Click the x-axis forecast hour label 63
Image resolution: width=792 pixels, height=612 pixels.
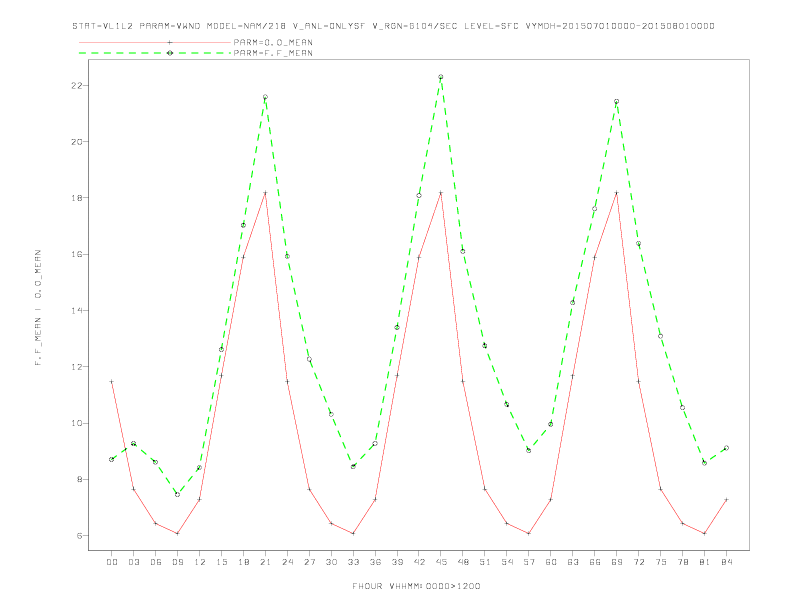pos(573,562)
